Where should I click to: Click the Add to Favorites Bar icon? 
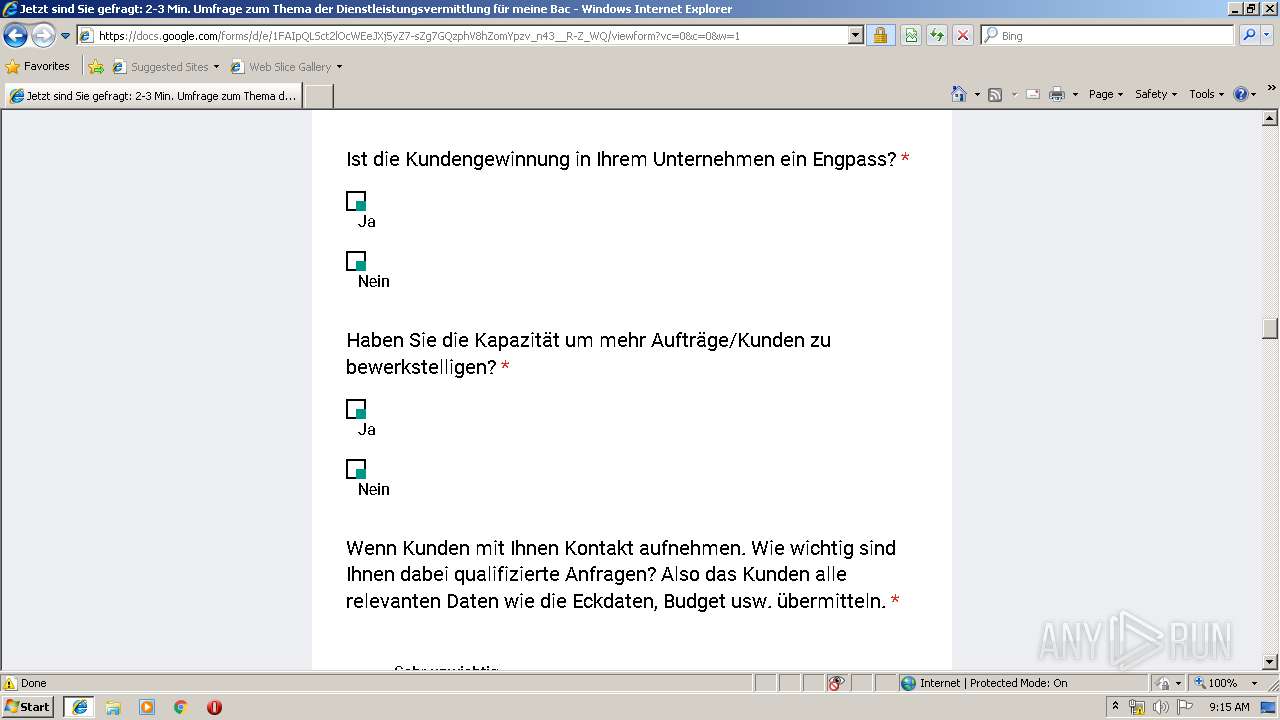click(x=96, y=67)
